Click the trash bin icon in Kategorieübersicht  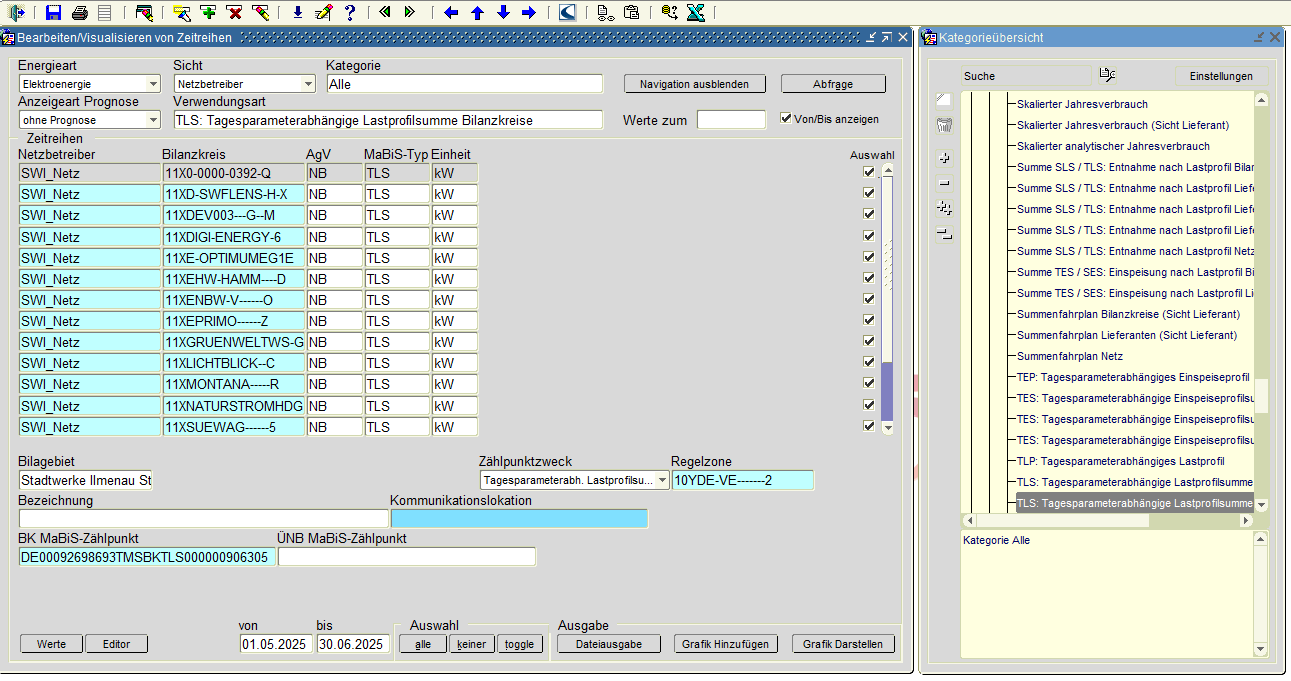pyautogui.click(x=944, y=126)
